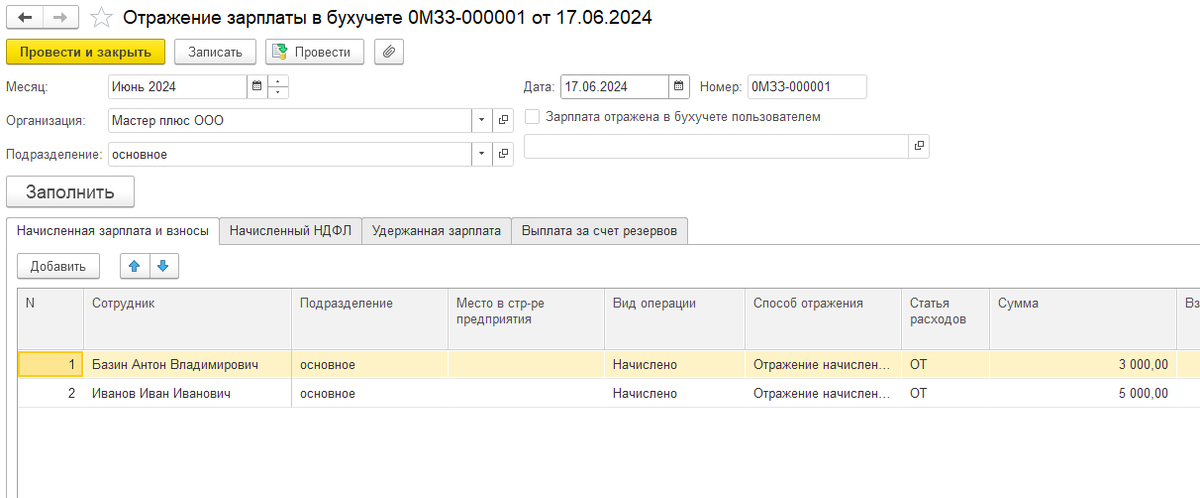Open the Организация record with the open icon

coord(503,120)
